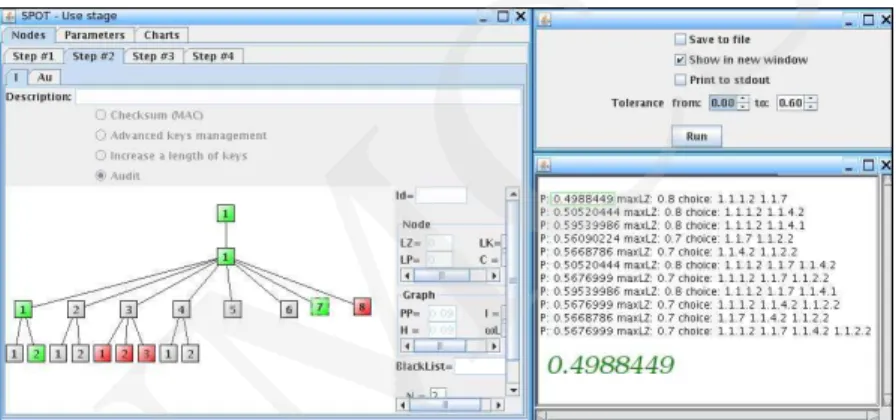The image size is (896, 420).
Task: Click the Node panel horizontal scrollbar
Action: pos(450,275)
